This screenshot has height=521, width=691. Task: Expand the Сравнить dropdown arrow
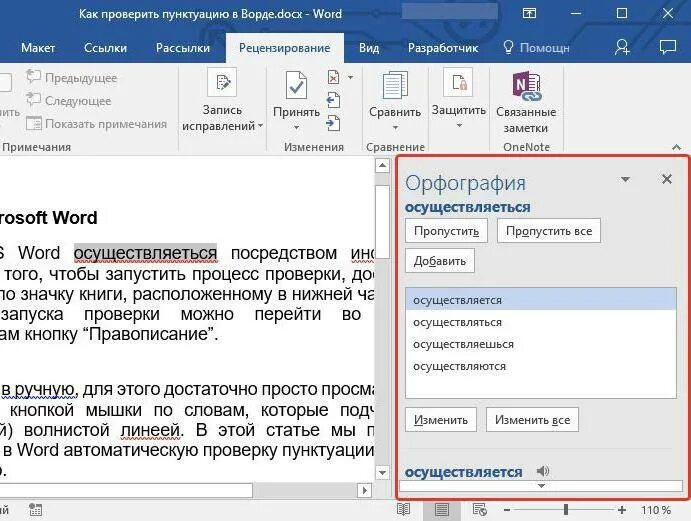tap(395, 127)
